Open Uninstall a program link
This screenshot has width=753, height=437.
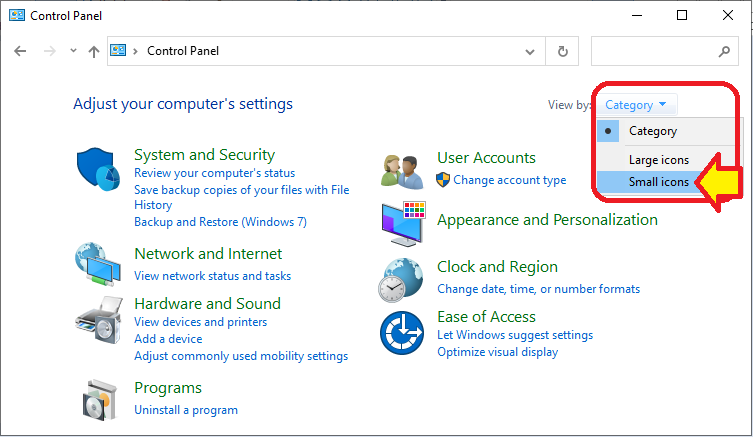pyautogui.click(x=186, y=410)
